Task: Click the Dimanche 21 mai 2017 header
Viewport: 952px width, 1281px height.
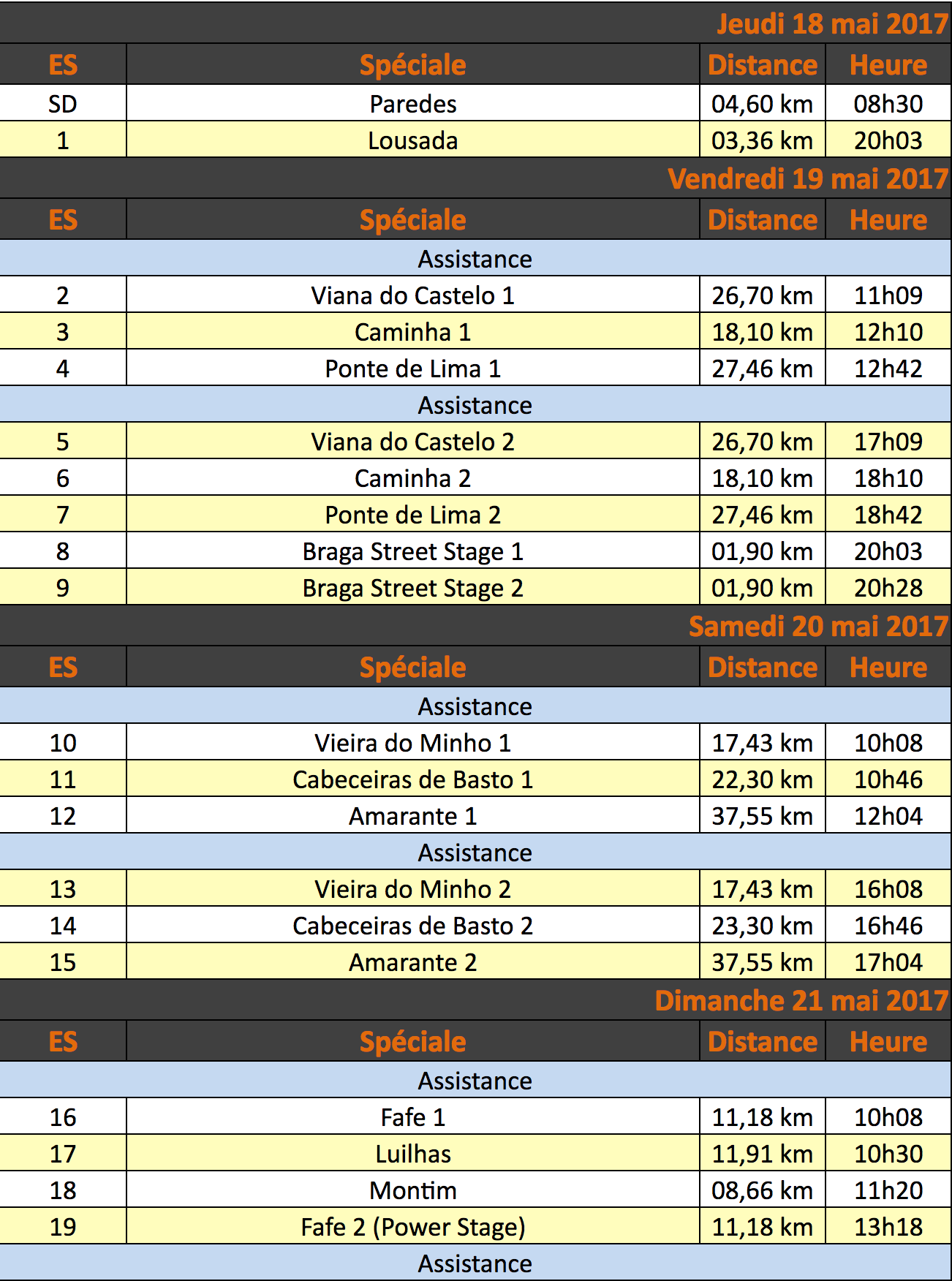Action: [x=801, y=1000]
